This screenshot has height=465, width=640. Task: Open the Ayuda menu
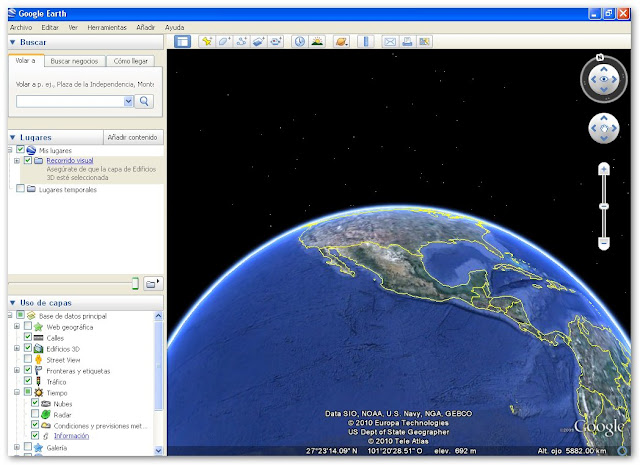coord(175,27)
